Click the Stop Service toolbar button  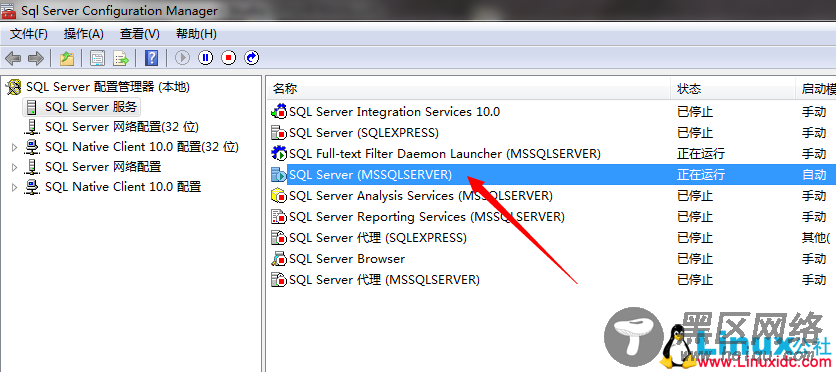229,58
